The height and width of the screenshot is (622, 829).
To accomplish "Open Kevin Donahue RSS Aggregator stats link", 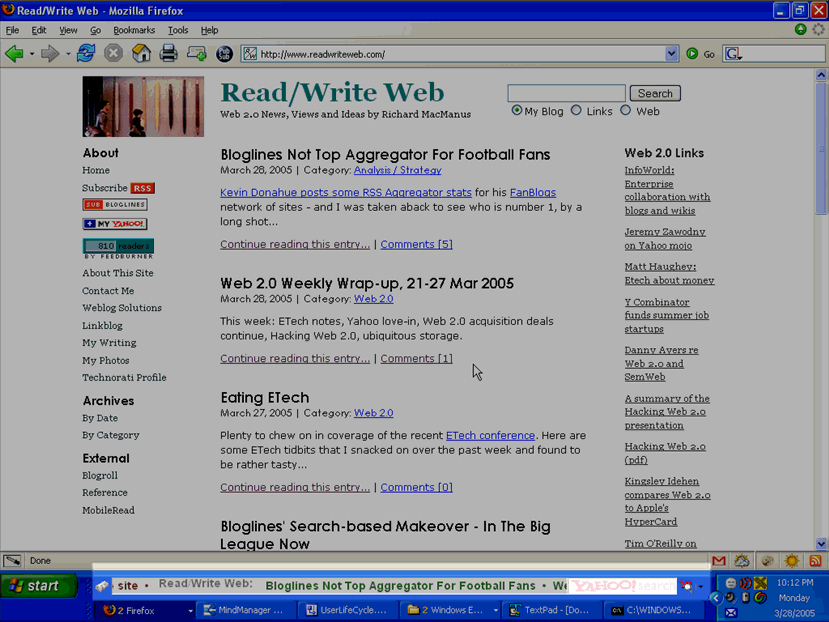I will click(x=346, y=193).
